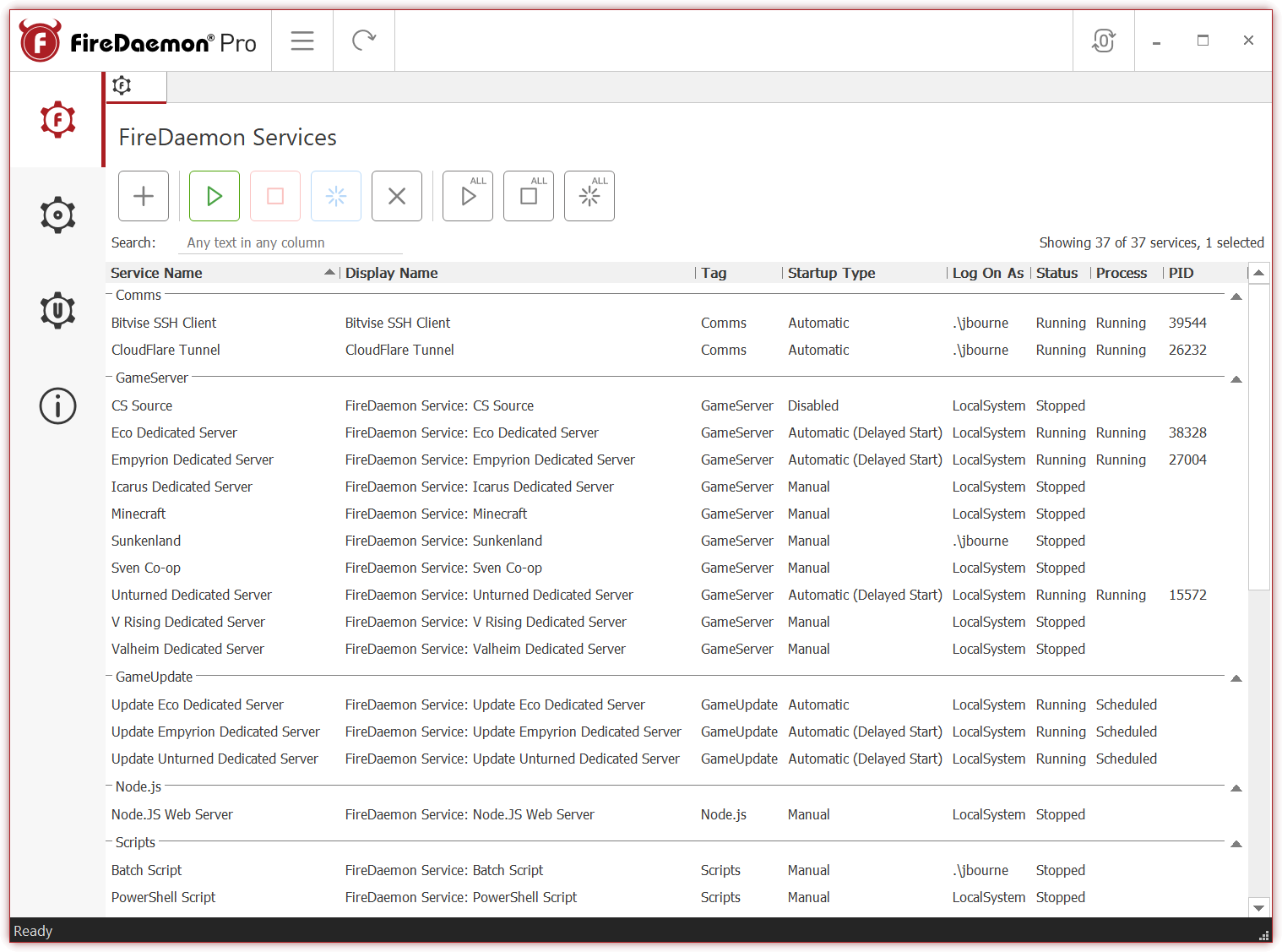Click the add new service plus button
The height and width of the screenshot is (952, 1282).
[144, 196]
